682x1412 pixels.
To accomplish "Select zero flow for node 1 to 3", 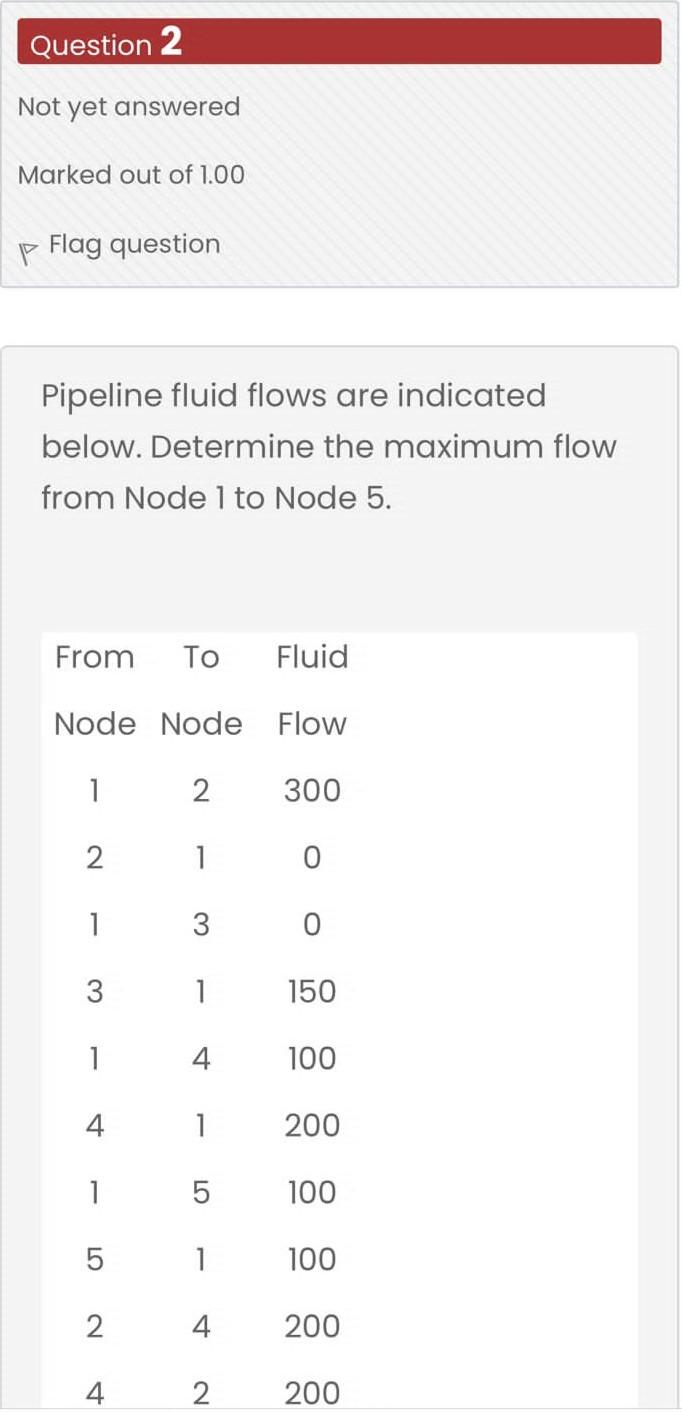I will (x=312, y=925).
